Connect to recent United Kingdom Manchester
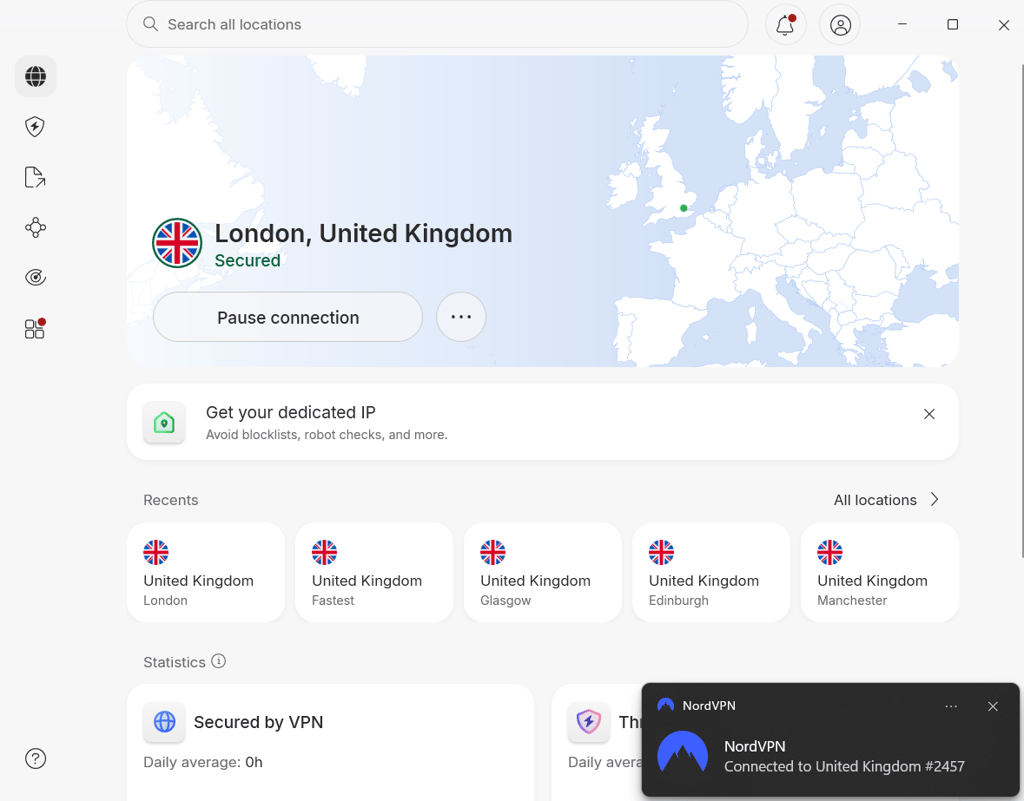The width and height of the screenshot is (1024, 801). [x=880, y=573]
